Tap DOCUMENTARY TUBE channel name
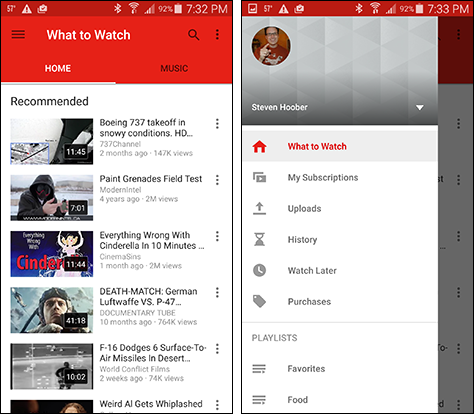This screenshot has height=414, width=474. click(x=137, y=313)
